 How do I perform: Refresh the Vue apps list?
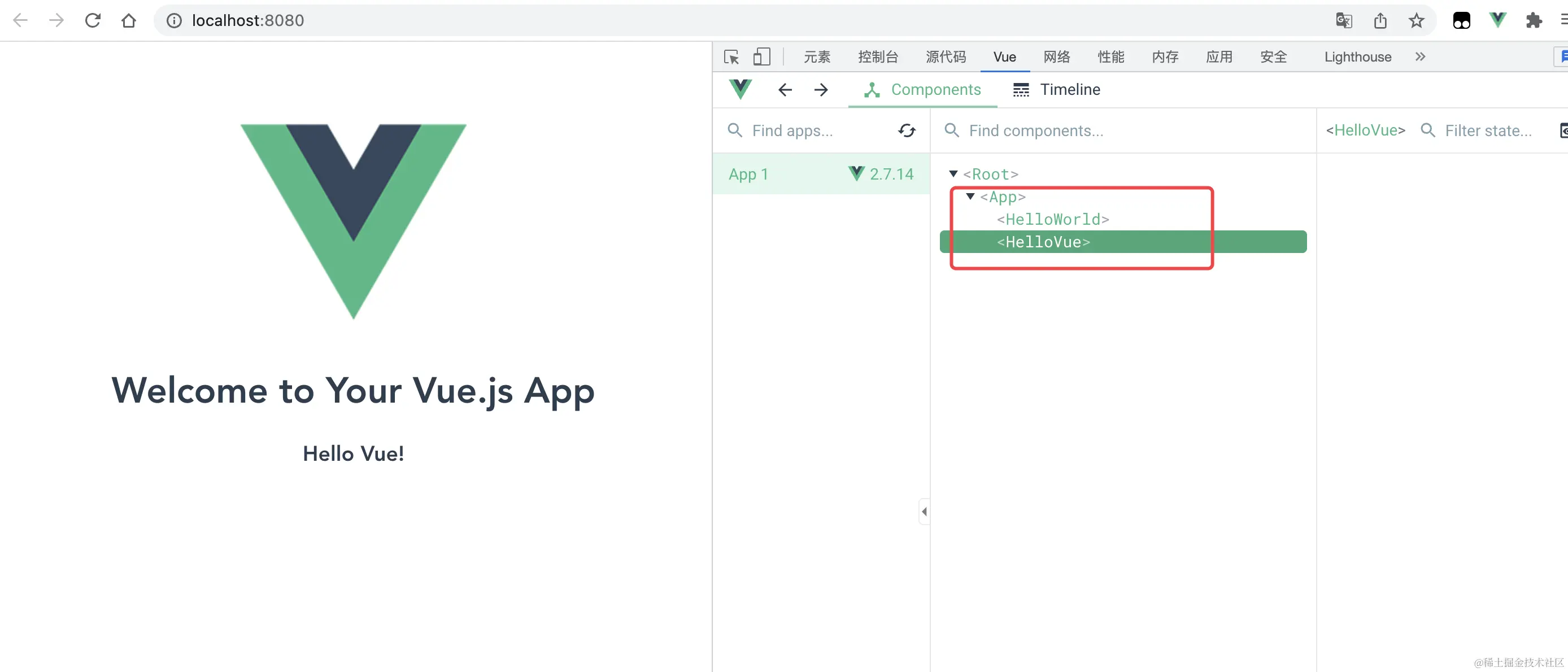click(907, 130)
